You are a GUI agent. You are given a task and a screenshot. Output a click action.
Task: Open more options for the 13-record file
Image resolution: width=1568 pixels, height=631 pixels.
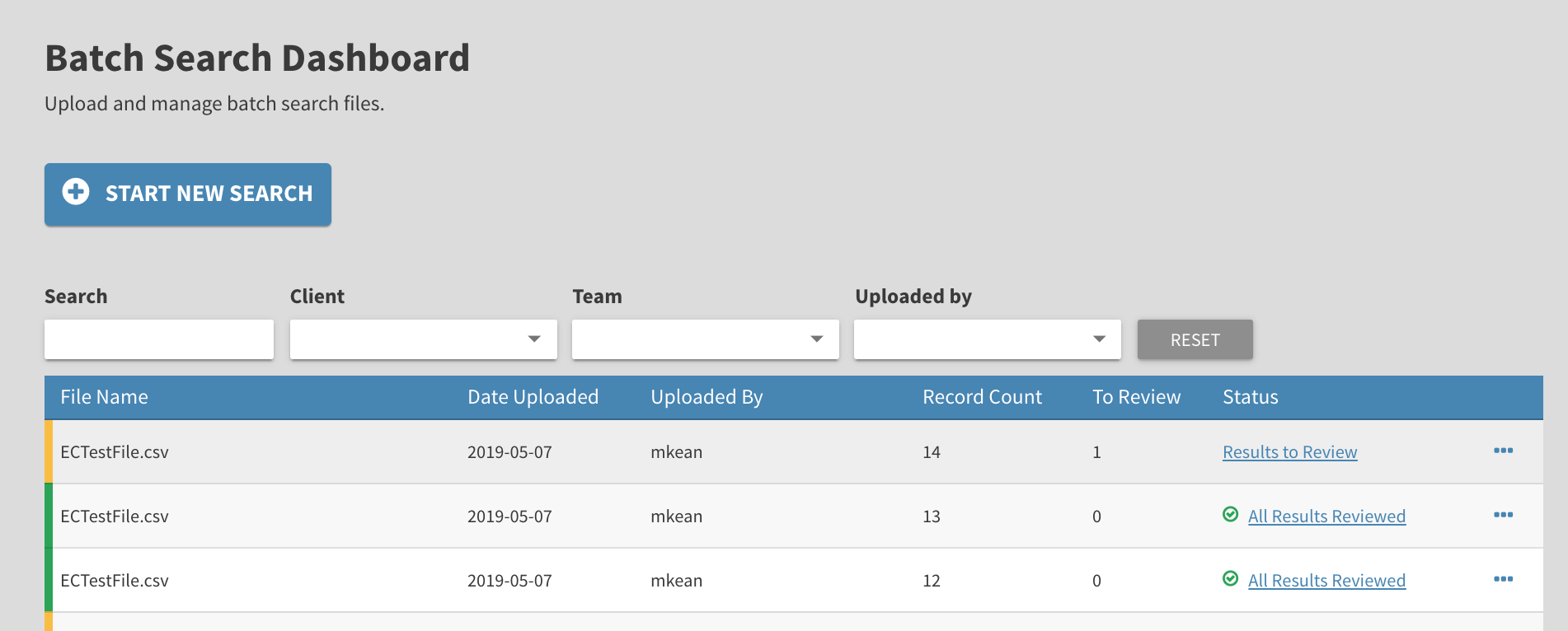pyautogui.click(x=1503, y=515)
